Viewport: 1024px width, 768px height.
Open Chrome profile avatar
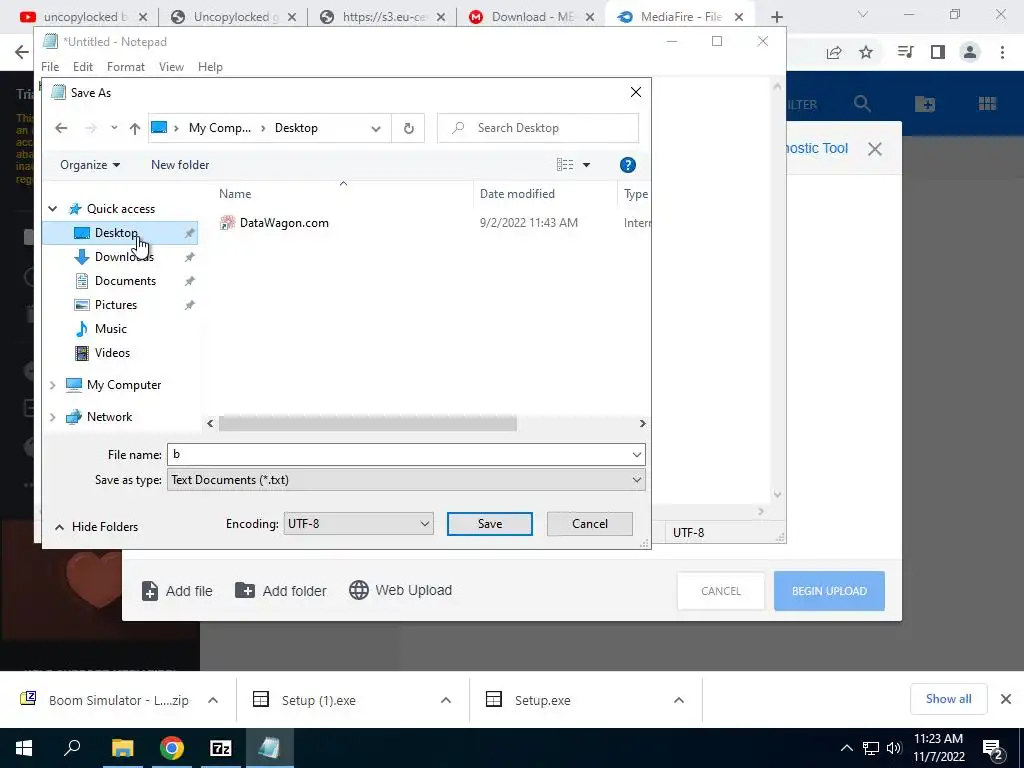(x=970, y=52)
